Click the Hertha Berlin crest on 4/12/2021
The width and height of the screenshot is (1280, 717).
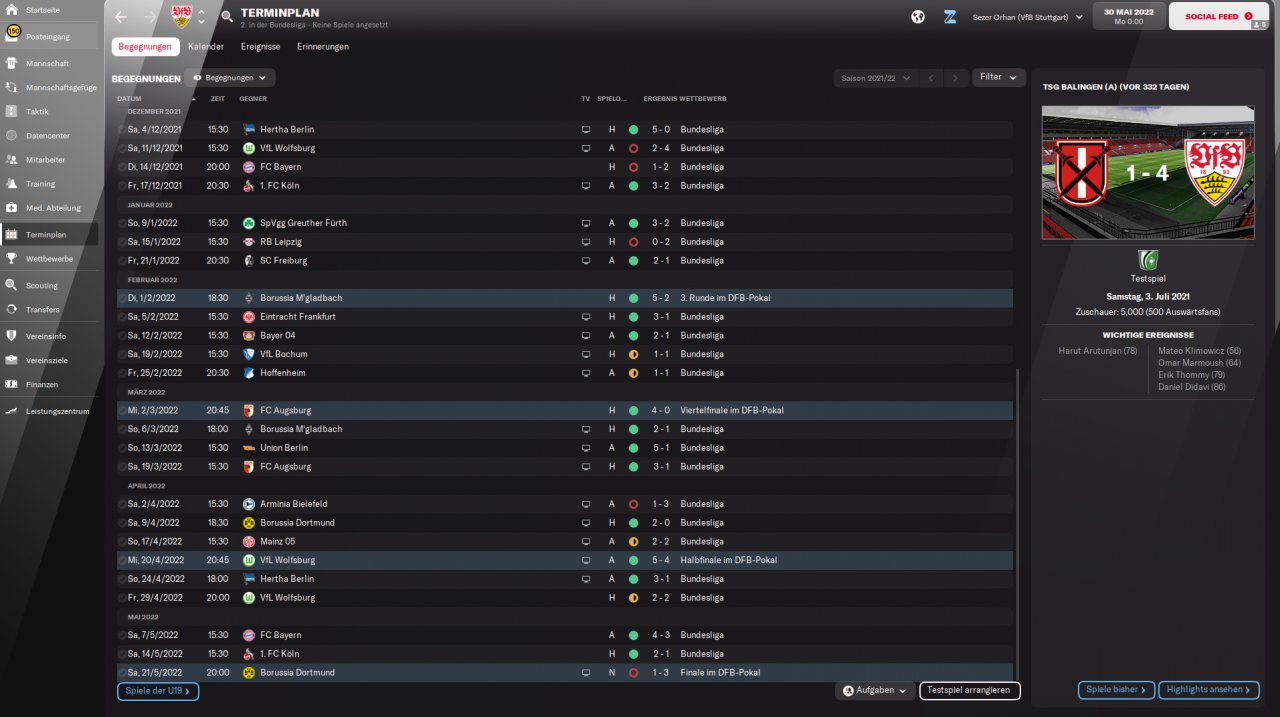249,129
